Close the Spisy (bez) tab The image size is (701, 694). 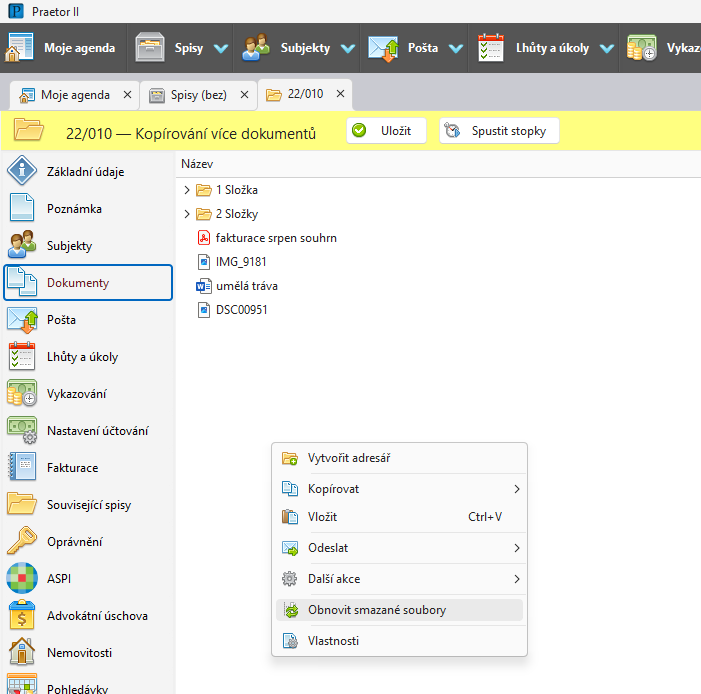click(x=244, y=95)
